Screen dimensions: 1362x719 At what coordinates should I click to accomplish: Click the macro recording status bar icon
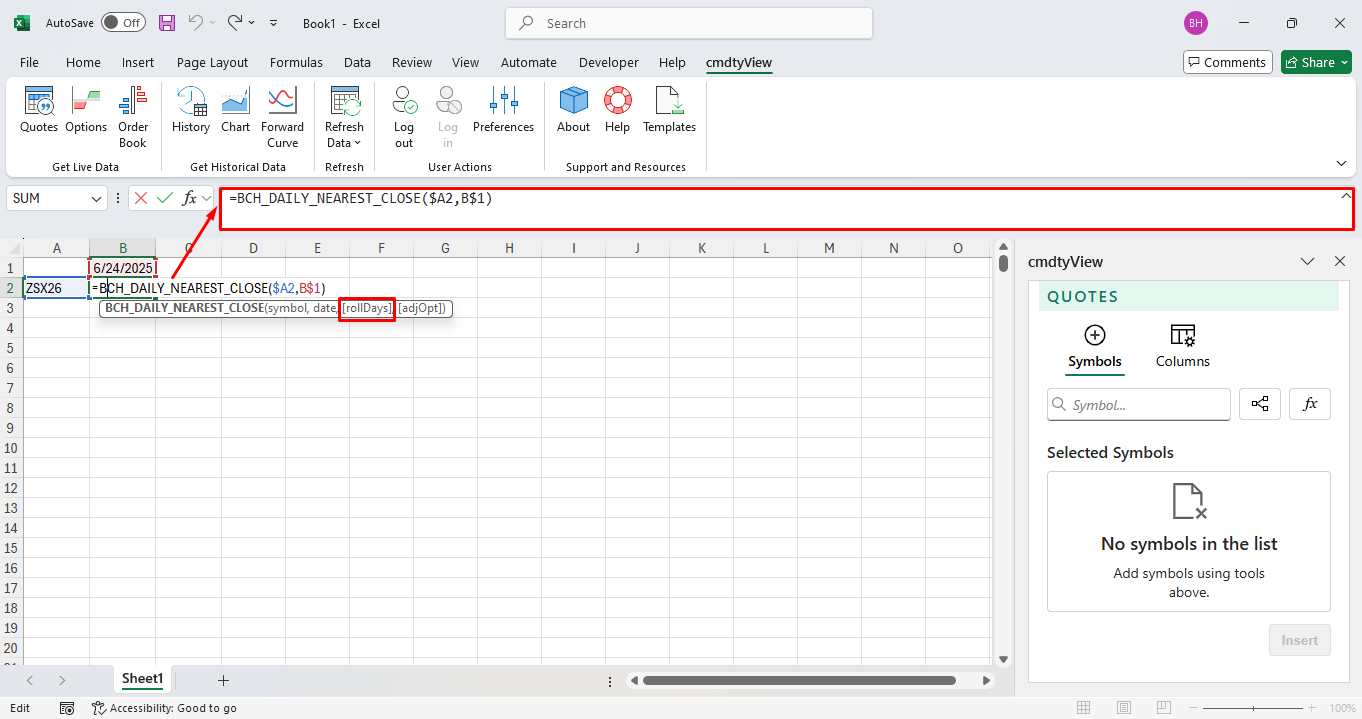67,708
